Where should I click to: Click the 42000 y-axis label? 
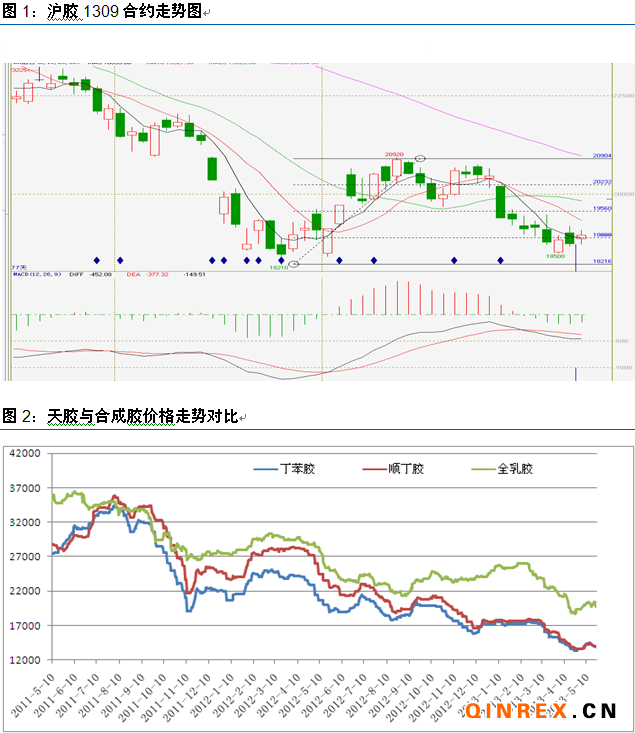[x=22, y=453]
